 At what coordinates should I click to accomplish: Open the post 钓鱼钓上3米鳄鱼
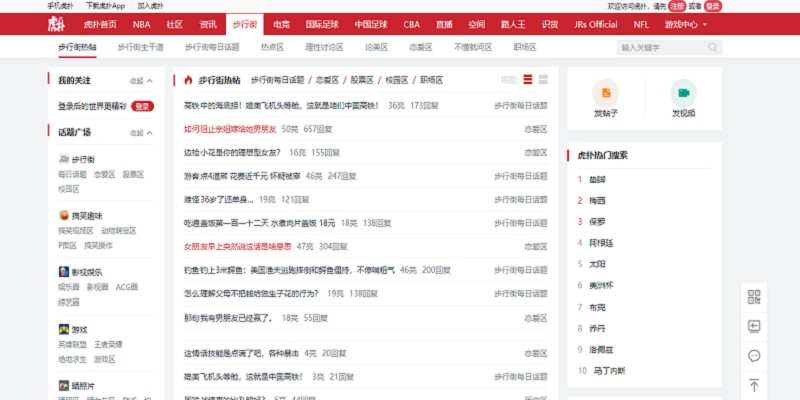(289, 270)
